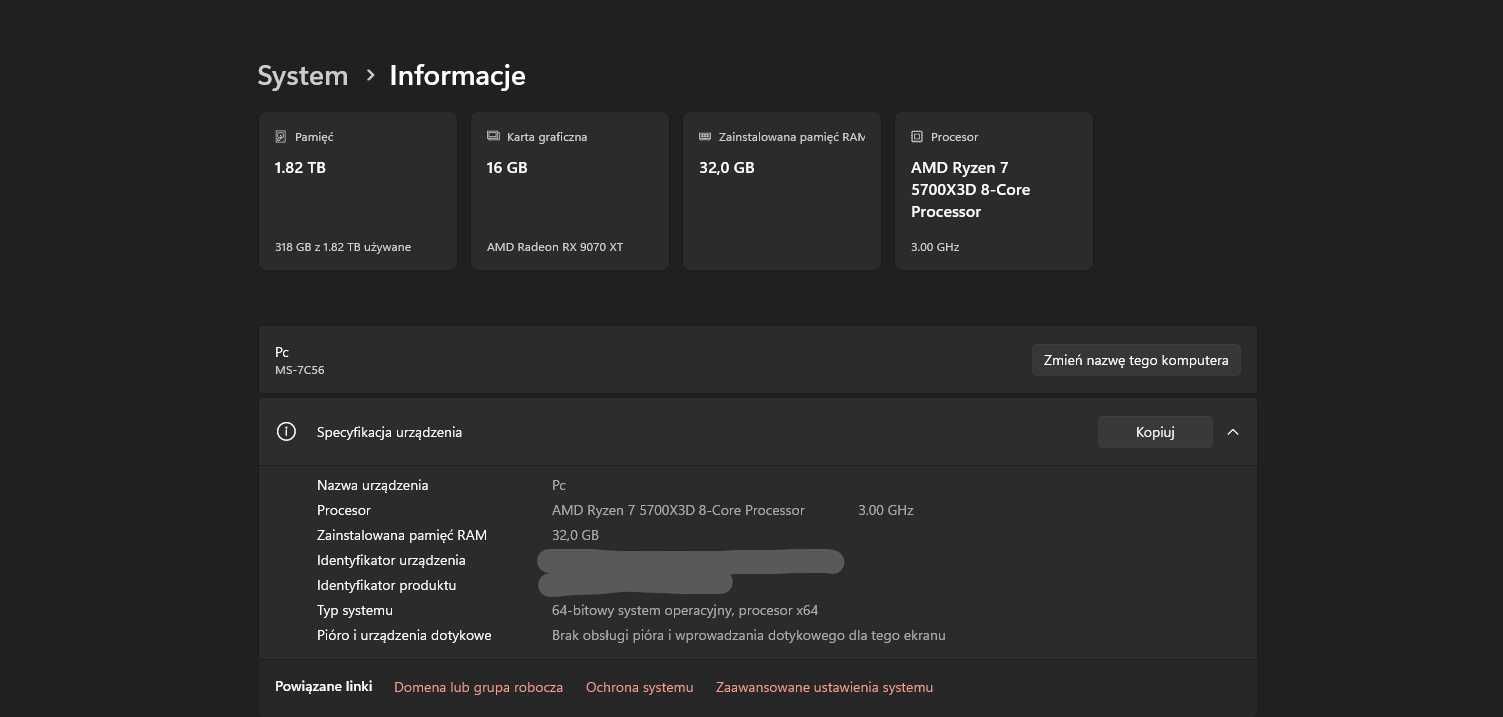Open the Karta graficzna 16 GB card
Image resolution: width=1503 pixels, height=717 pixels.
[x=570, y=191]
